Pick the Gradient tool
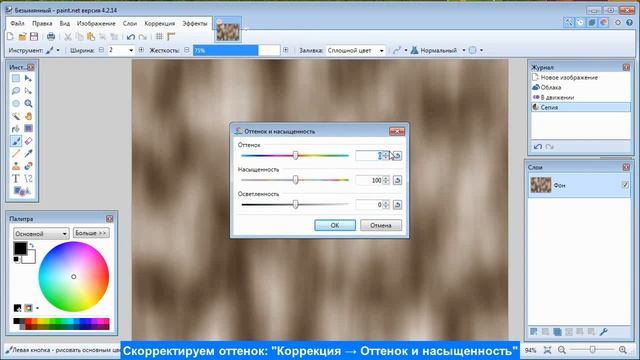640x360 pixels. [x=28, y=129]
